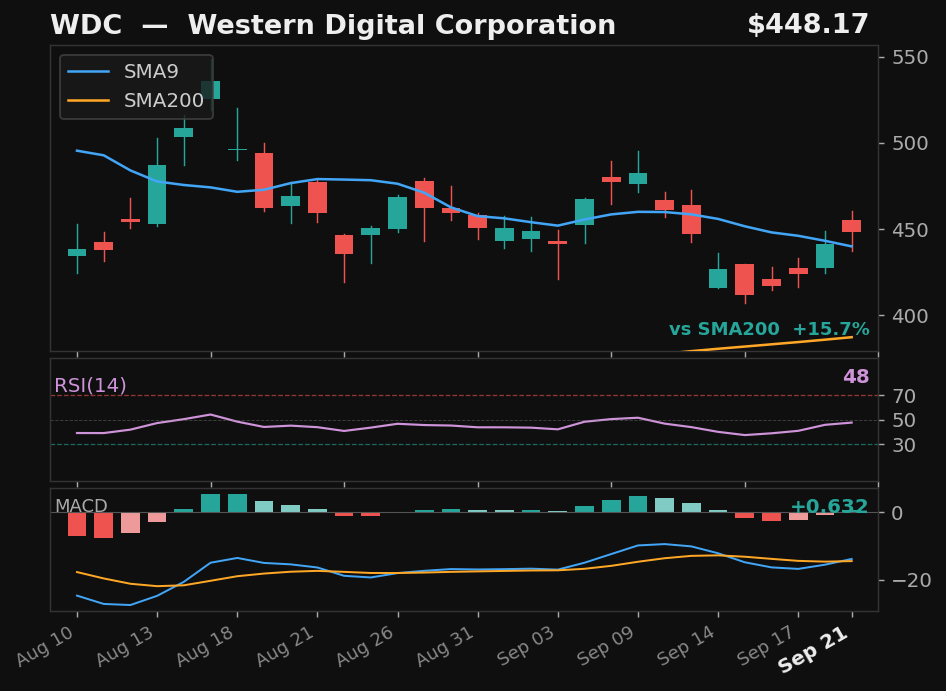This screenshot has height=691, width=946.
Task: Click the MACD −20 axis label
Action: pyautogui.click(x=912, y=581)
